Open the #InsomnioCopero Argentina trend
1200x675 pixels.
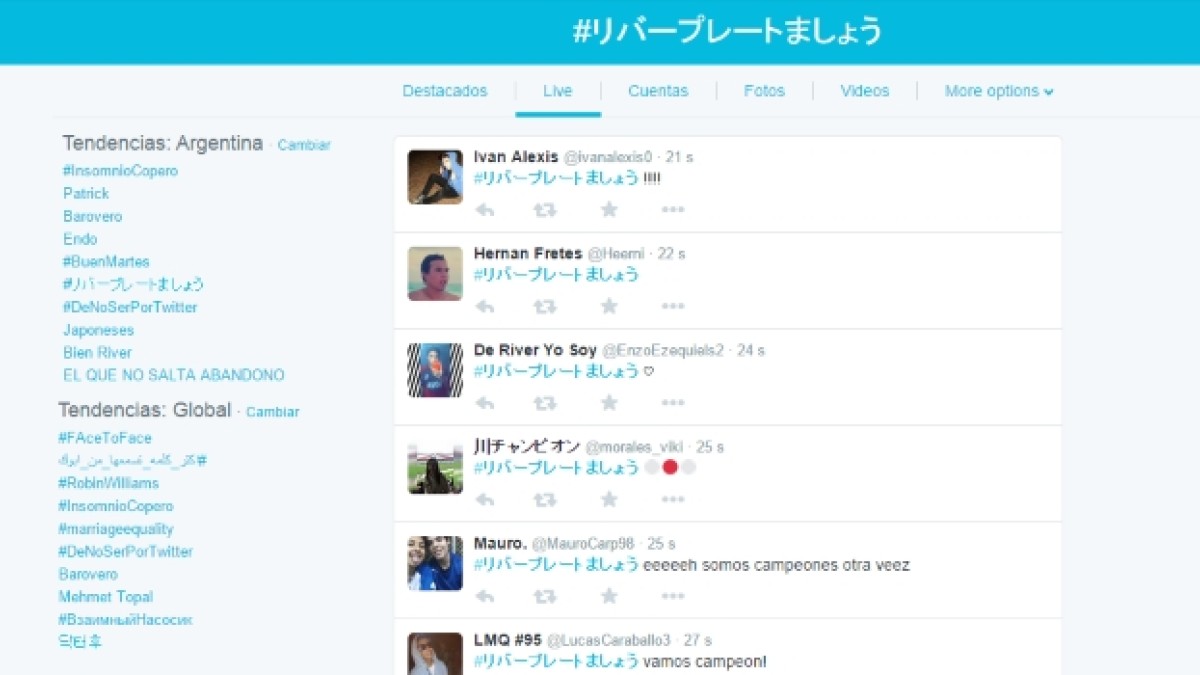tap(120, 171)
